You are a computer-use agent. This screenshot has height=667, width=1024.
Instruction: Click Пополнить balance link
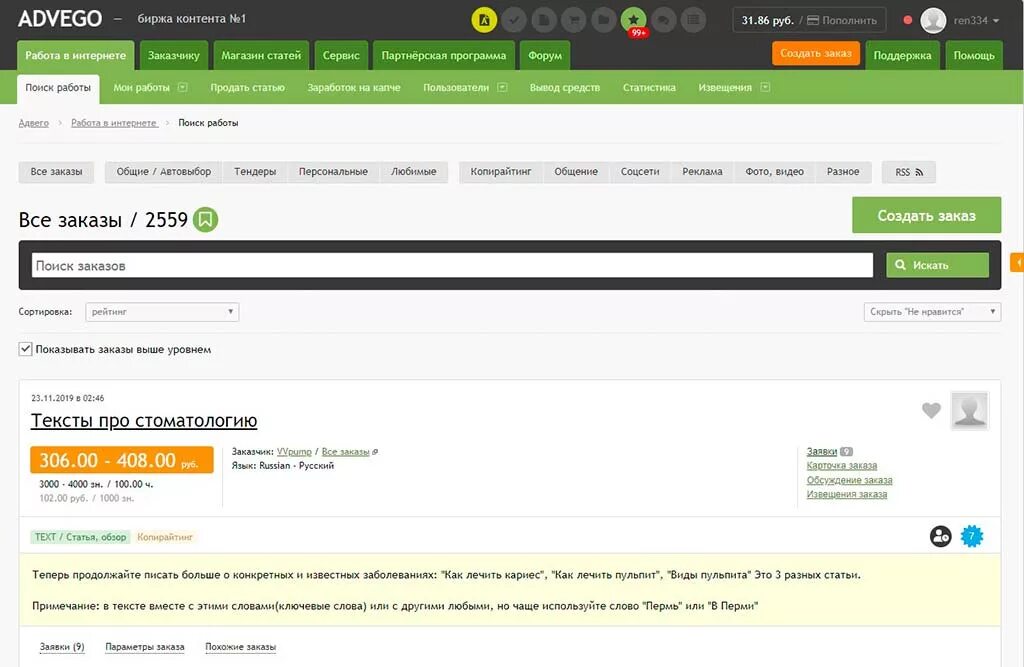[x=842, y=20]
